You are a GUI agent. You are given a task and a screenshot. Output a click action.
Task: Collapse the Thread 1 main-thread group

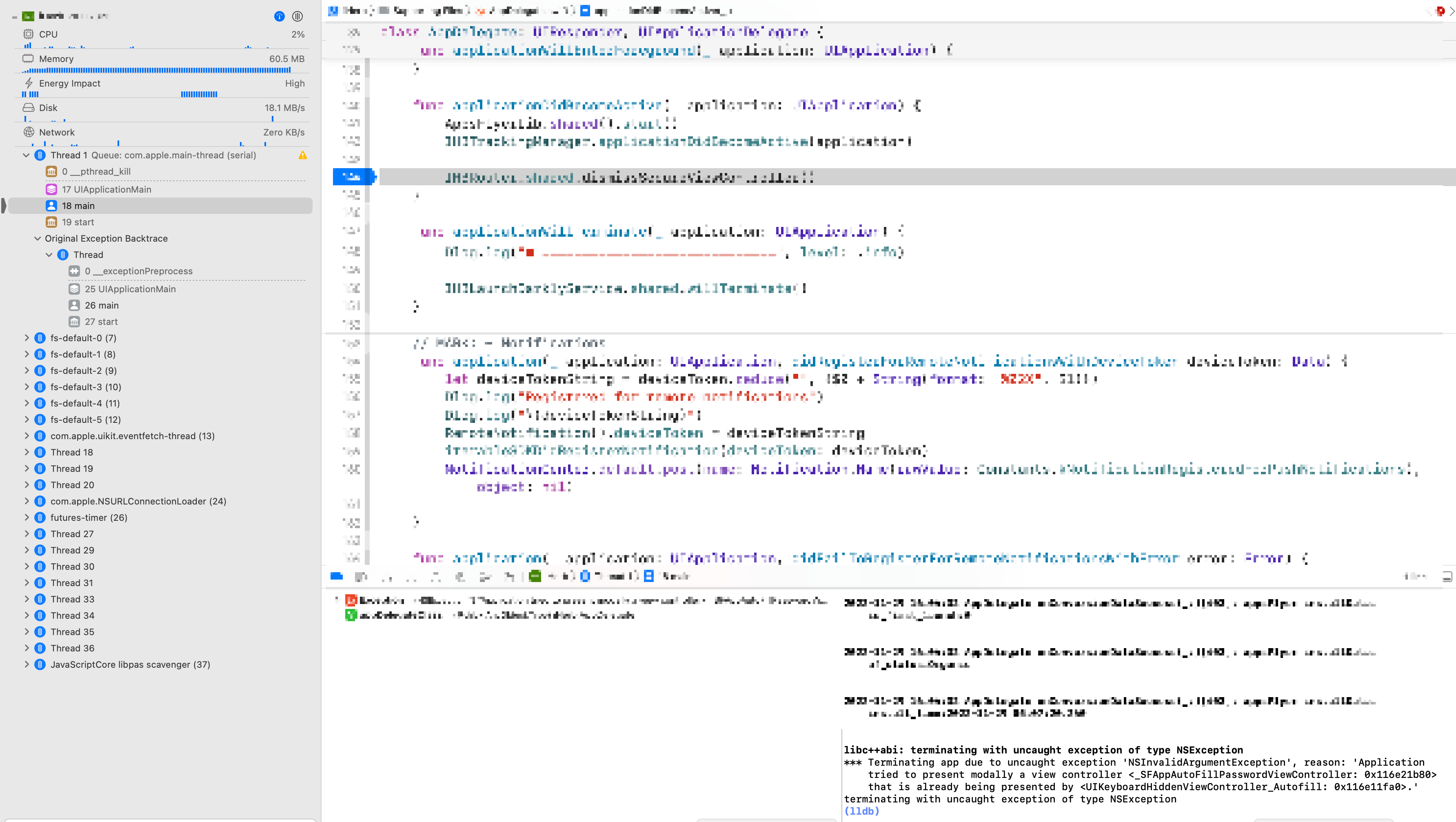click(26, 156)
